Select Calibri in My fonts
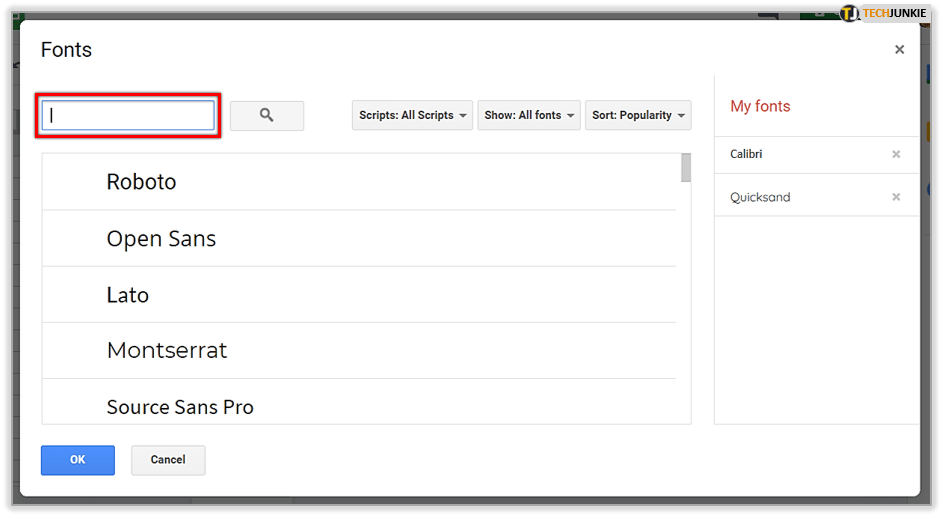 tap(747, 154)
